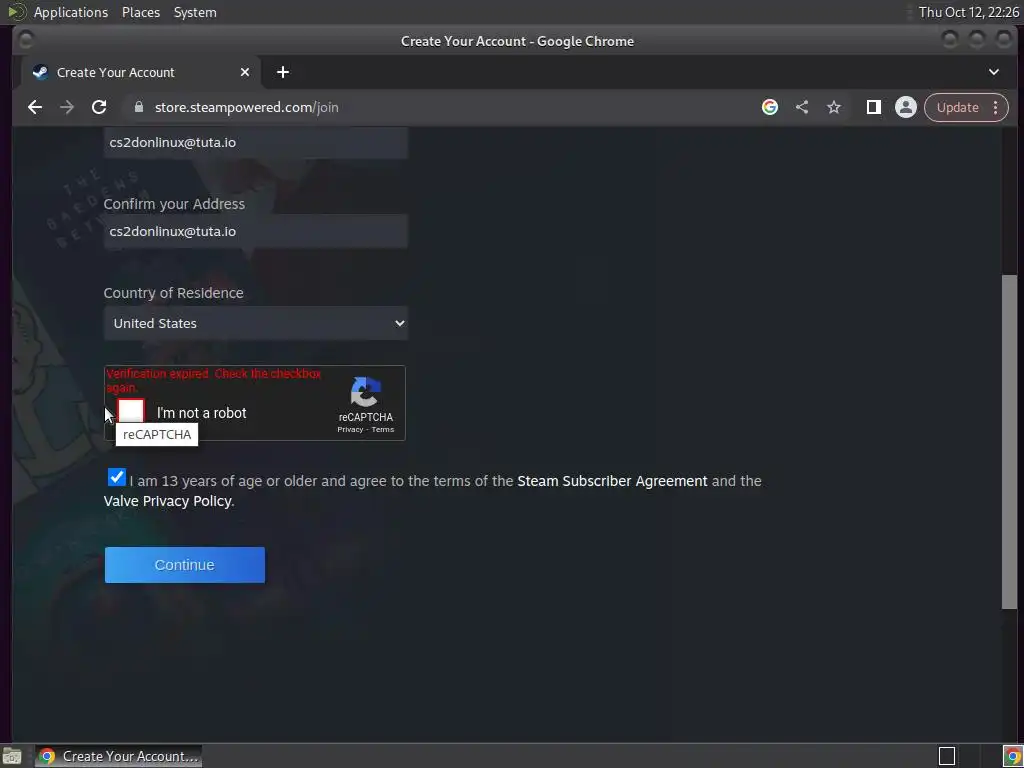Click the Steam favicon on the tab

pos(40,72)
